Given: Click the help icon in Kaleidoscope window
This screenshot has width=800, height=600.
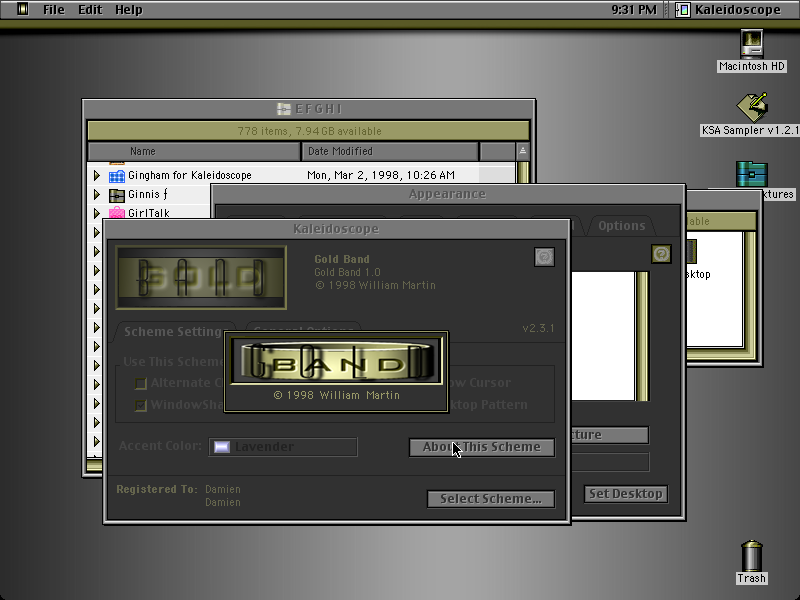Looking at the screenshot, I should tap(544, 257).
